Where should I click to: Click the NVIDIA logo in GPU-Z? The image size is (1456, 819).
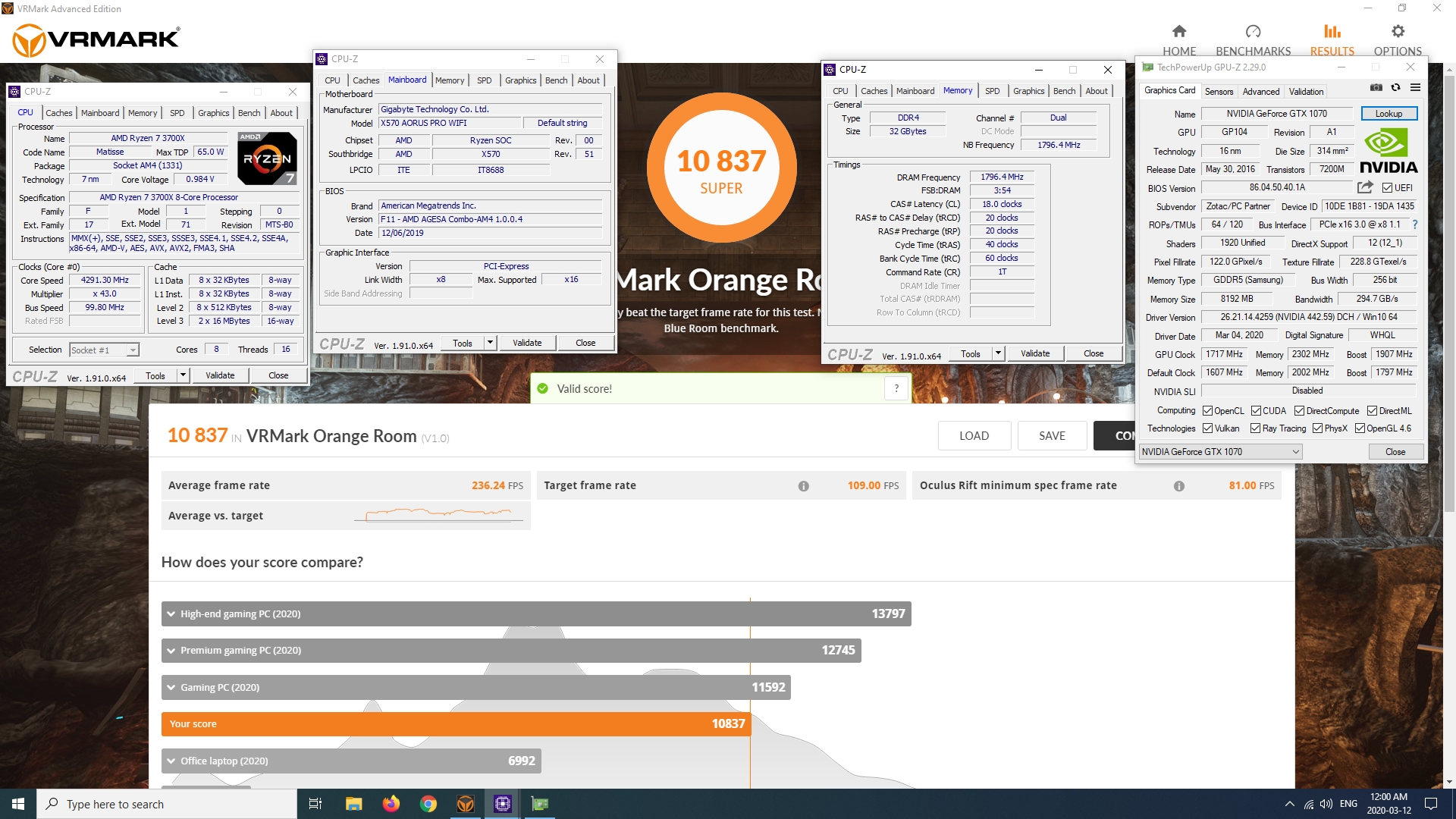pos(1388,151)
